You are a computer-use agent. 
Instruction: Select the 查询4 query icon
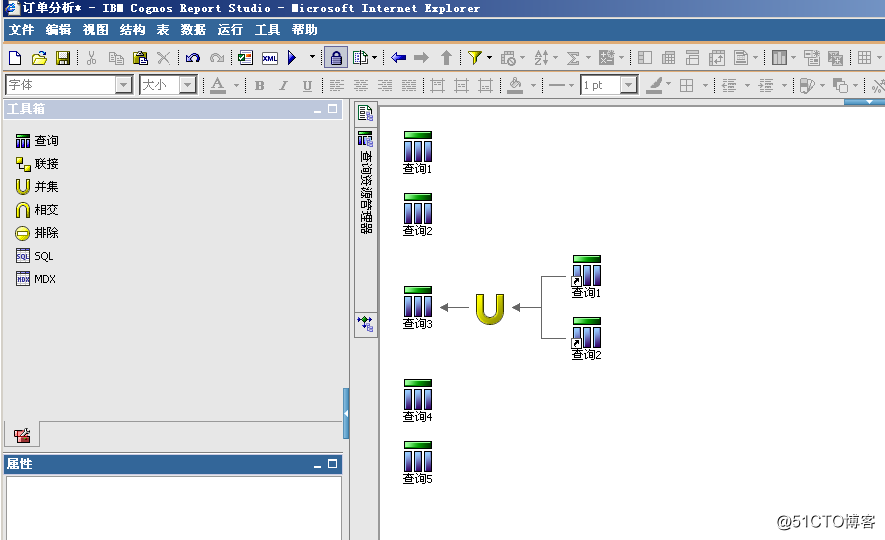click(x=418, y=401)
